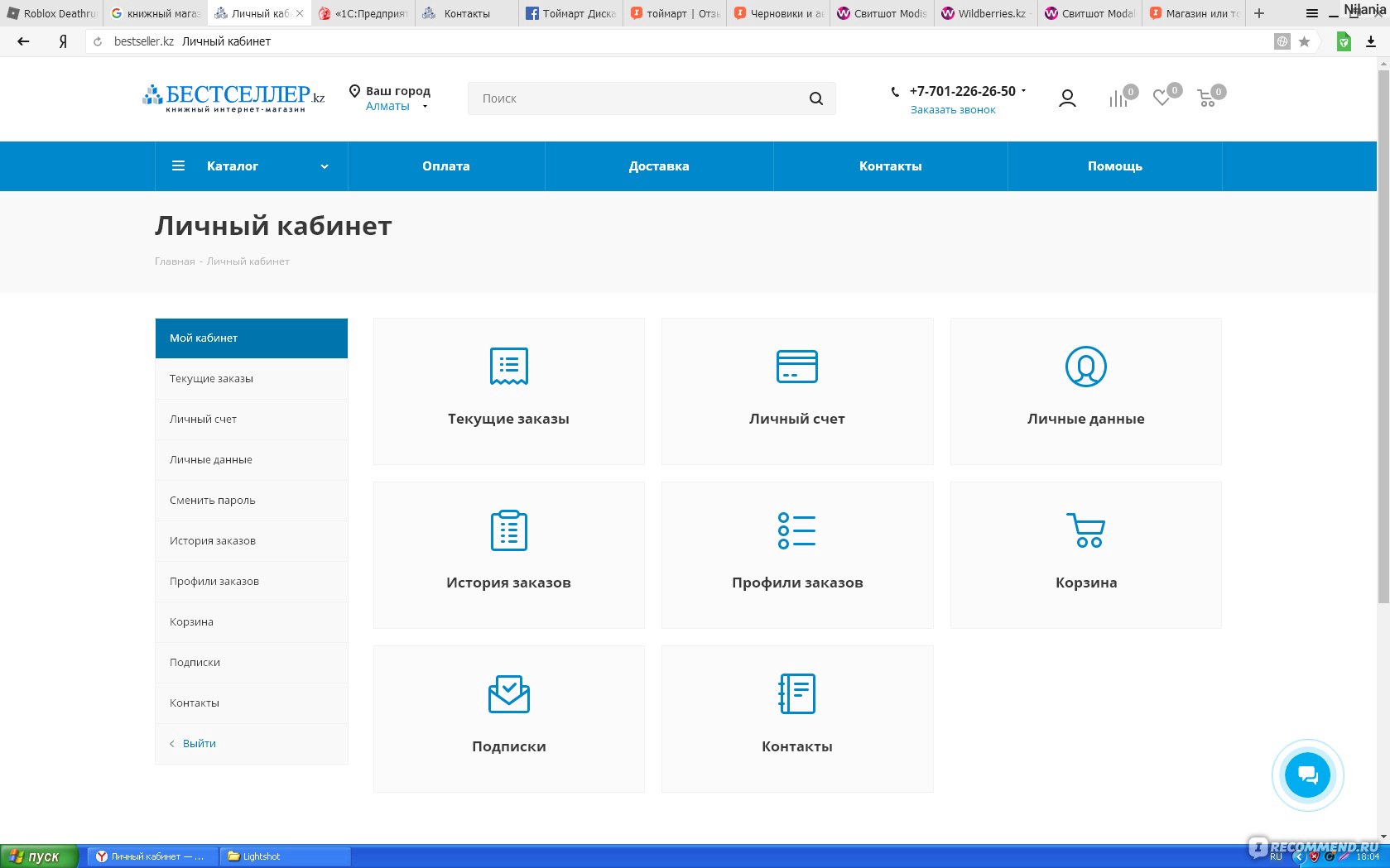Open Lightshot in the taskbar
The image size is (1390, 868).
[x=285, y=856]
